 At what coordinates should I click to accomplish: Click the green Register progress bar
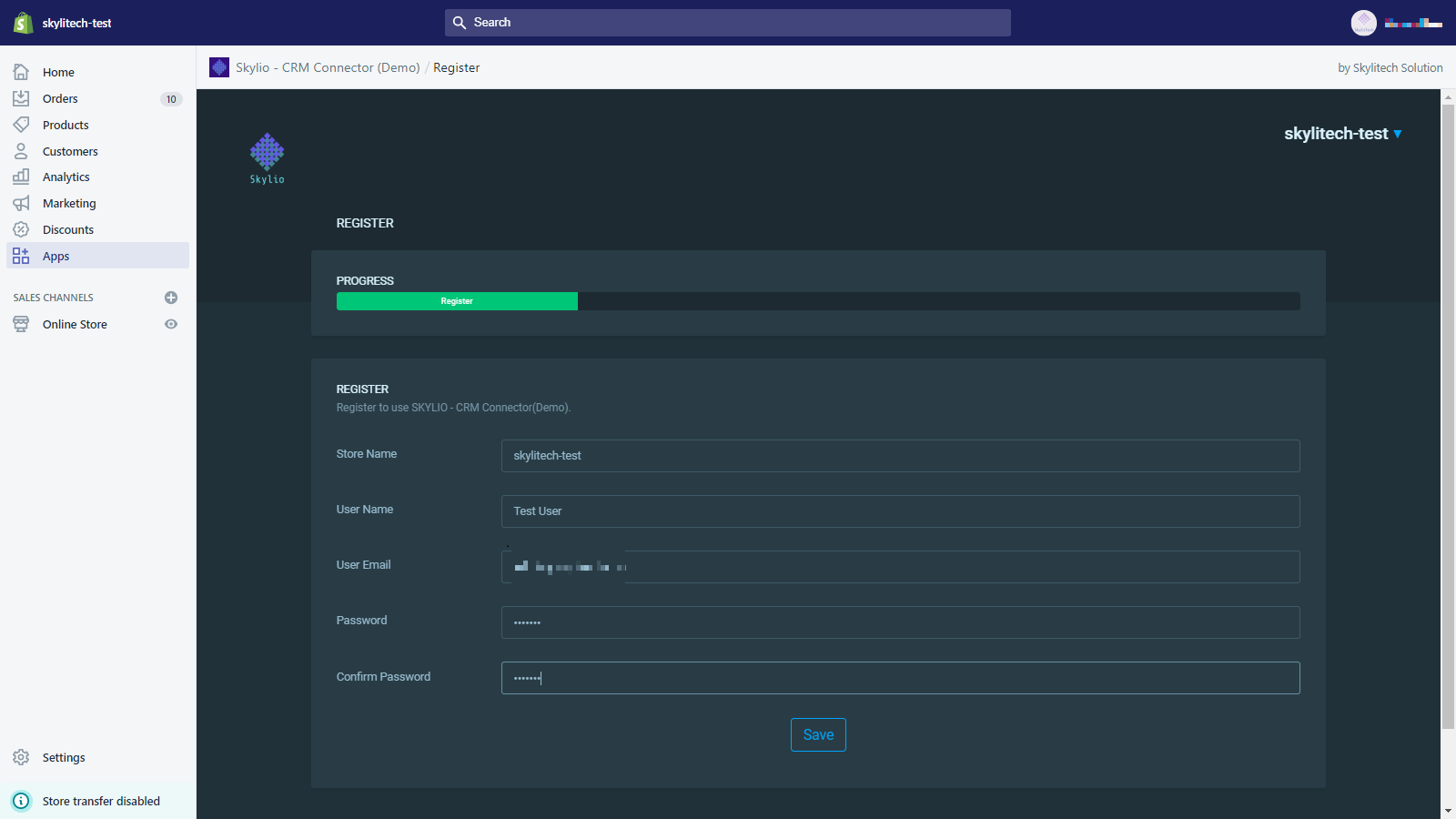(457, 301)
